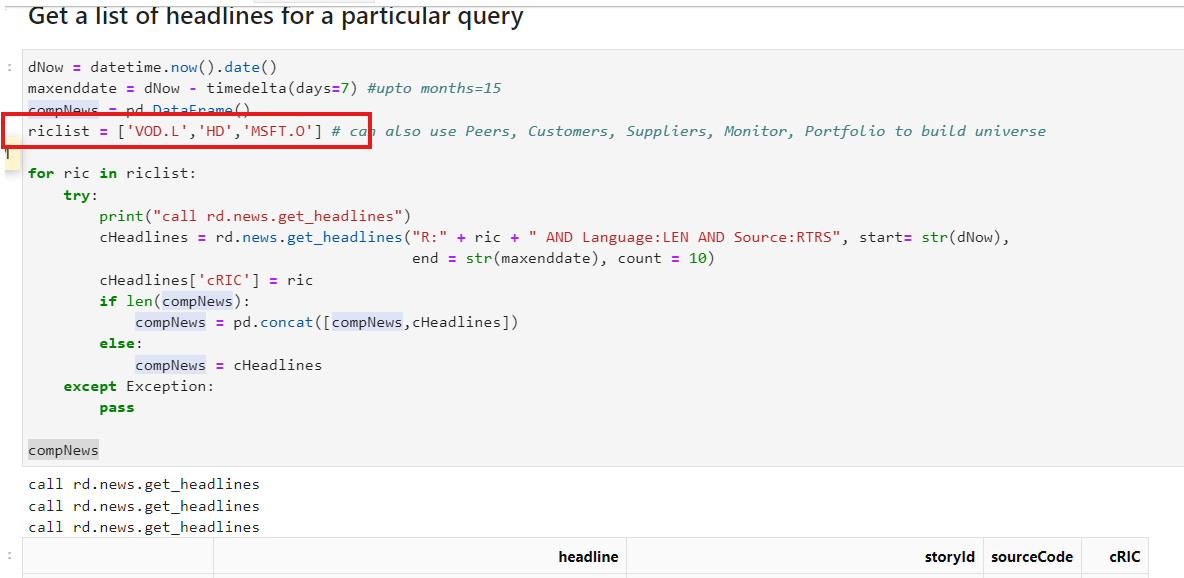
Task: Click the 'compNews = pd.concat(' line
Action: (x=327, y=323)
